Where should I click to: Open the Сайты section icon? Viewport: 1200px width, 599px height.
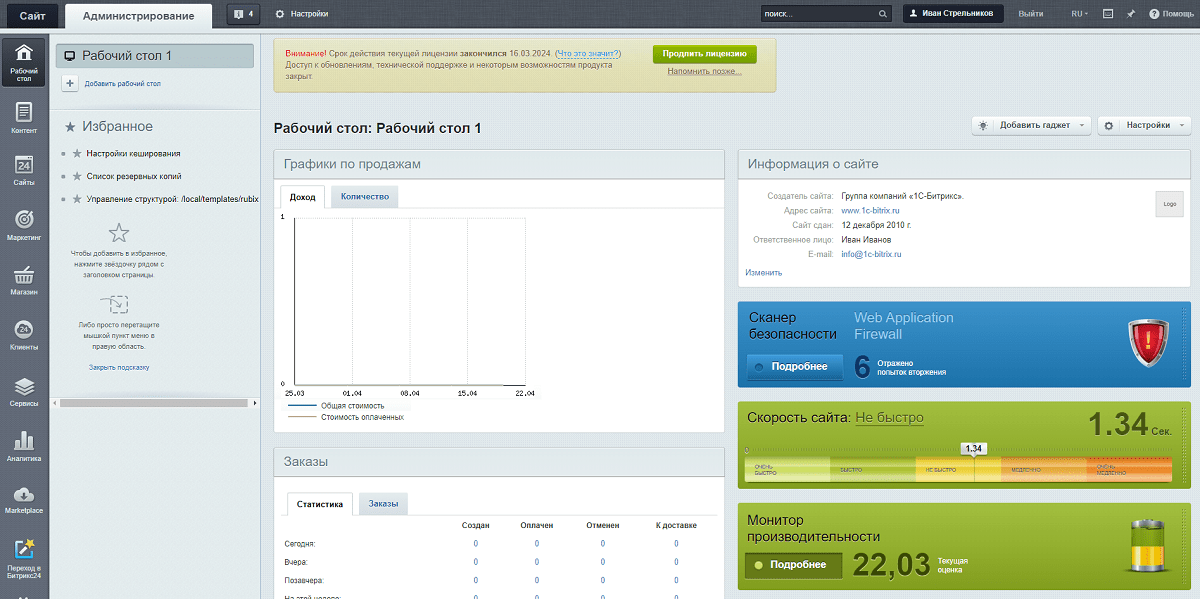click(x=24, y=170)
